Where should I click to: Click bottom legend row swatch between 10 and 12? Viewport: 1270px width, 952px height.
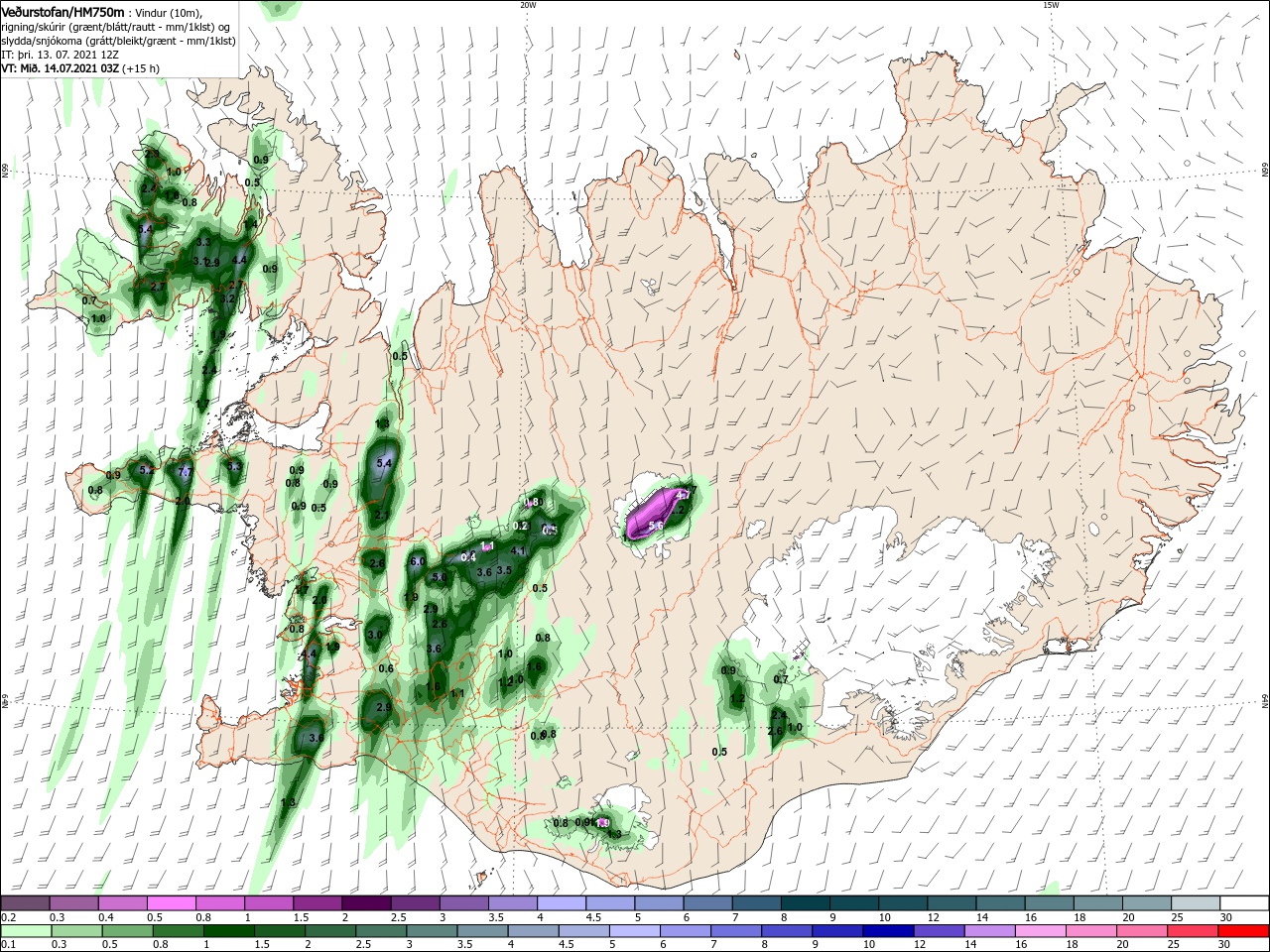coord(889,931)
